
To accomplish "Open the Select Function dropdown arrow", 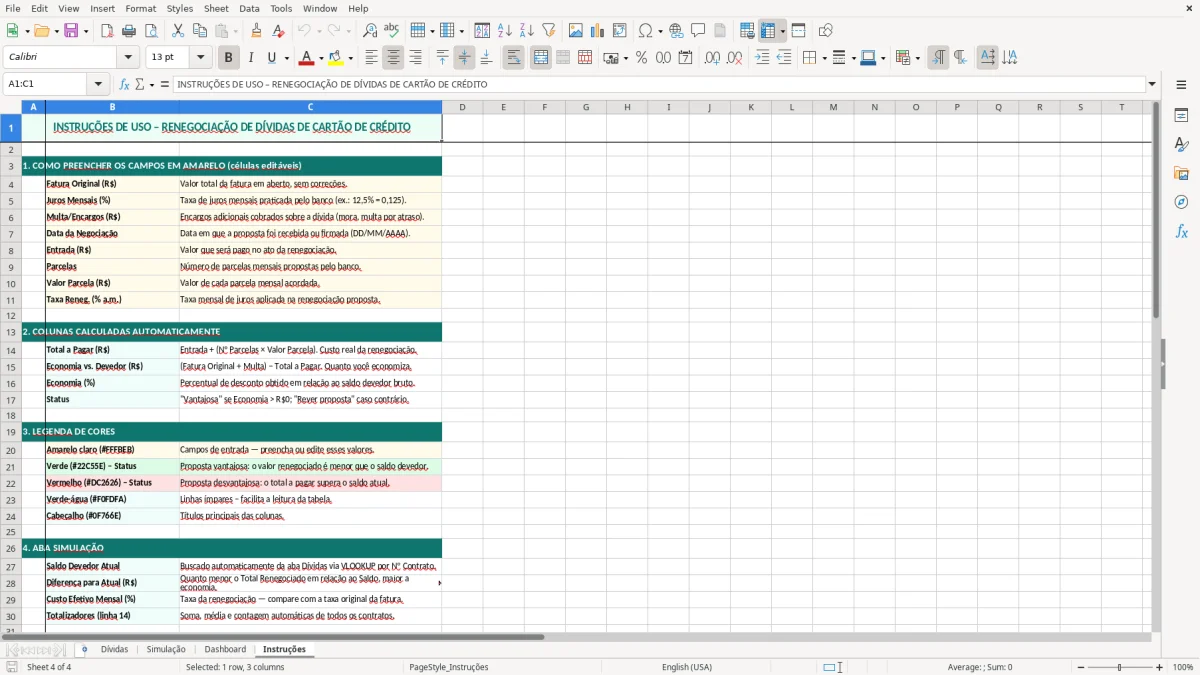I will coord(152,84).
